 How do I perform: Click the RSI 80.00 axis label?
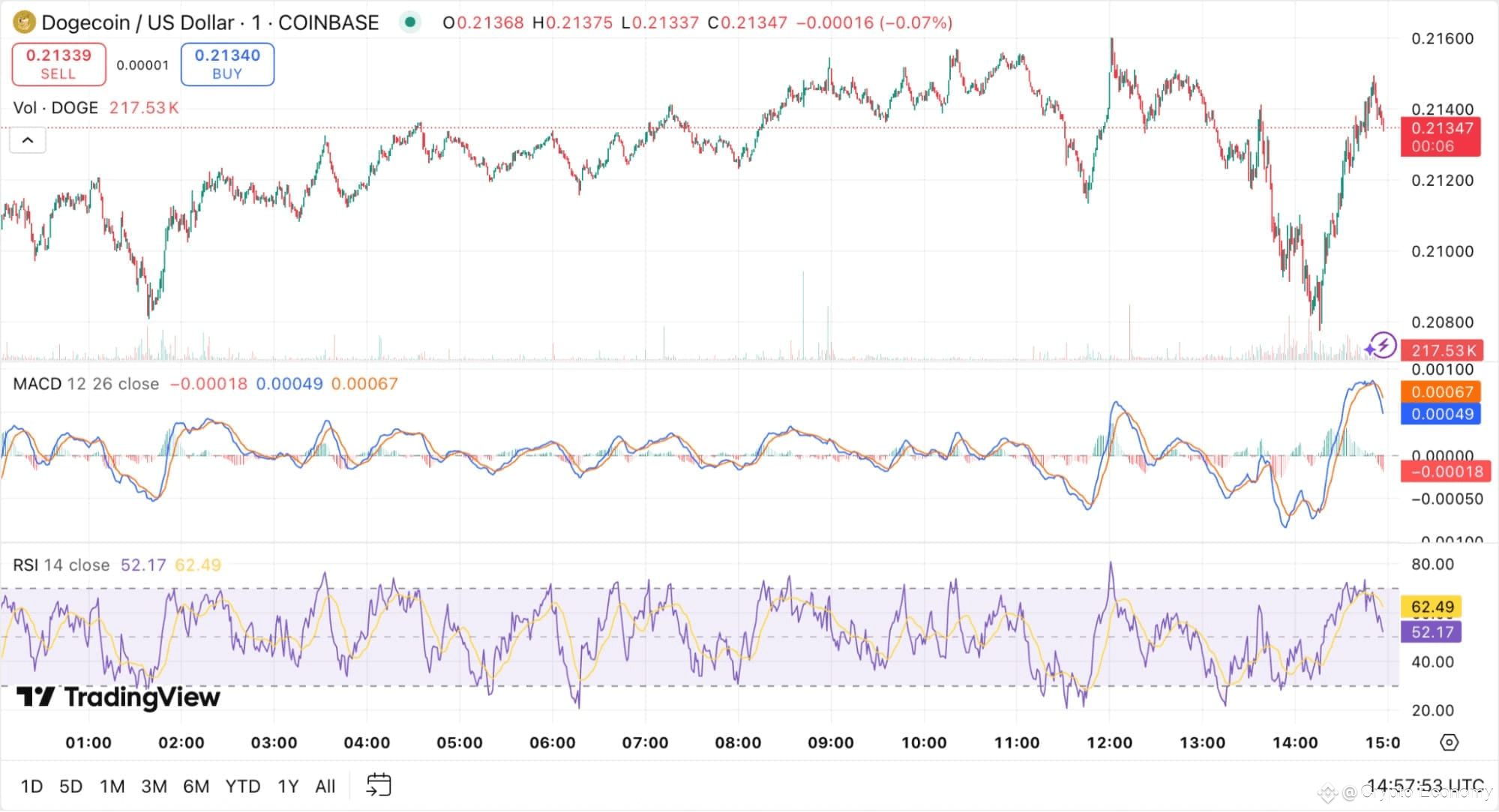(1432, 564)
